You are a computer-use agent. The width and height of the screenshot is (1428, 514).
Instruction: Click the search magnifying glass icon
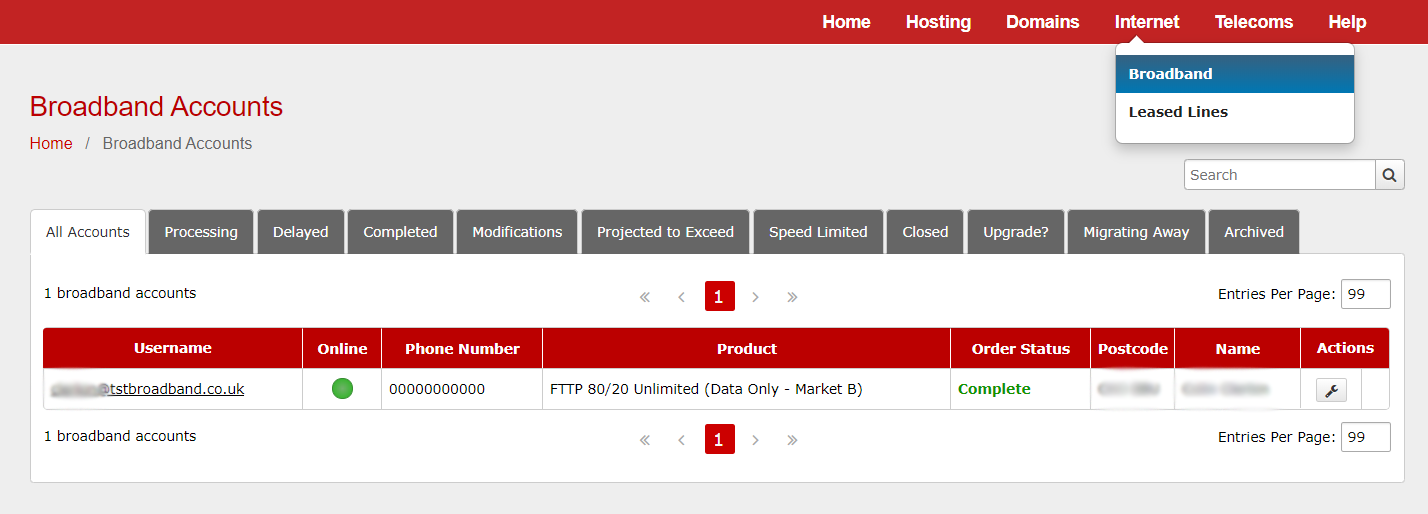click(1389, 175)
